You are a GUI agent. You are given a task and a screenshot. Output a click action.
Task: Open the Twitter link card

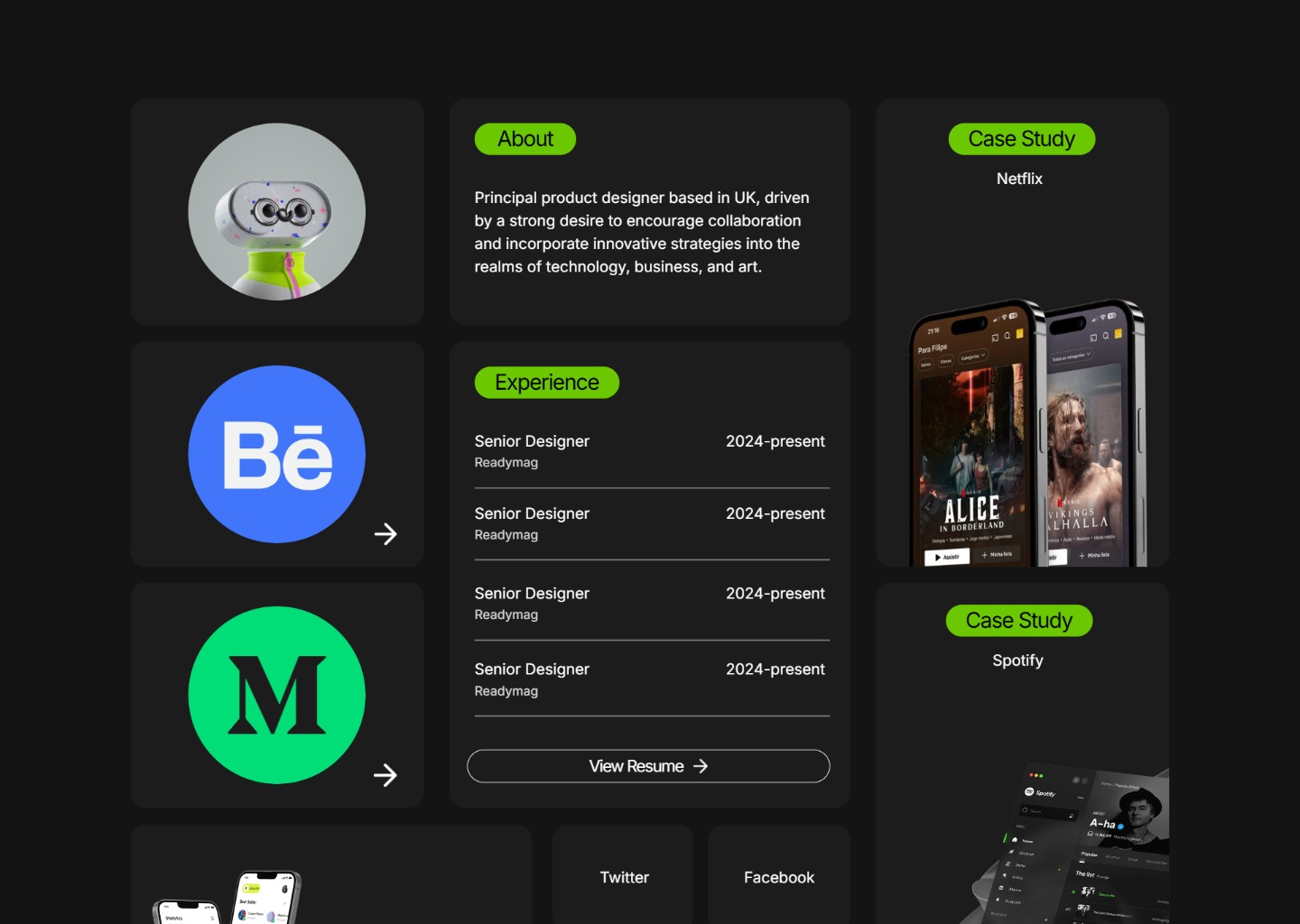[623, 874]
